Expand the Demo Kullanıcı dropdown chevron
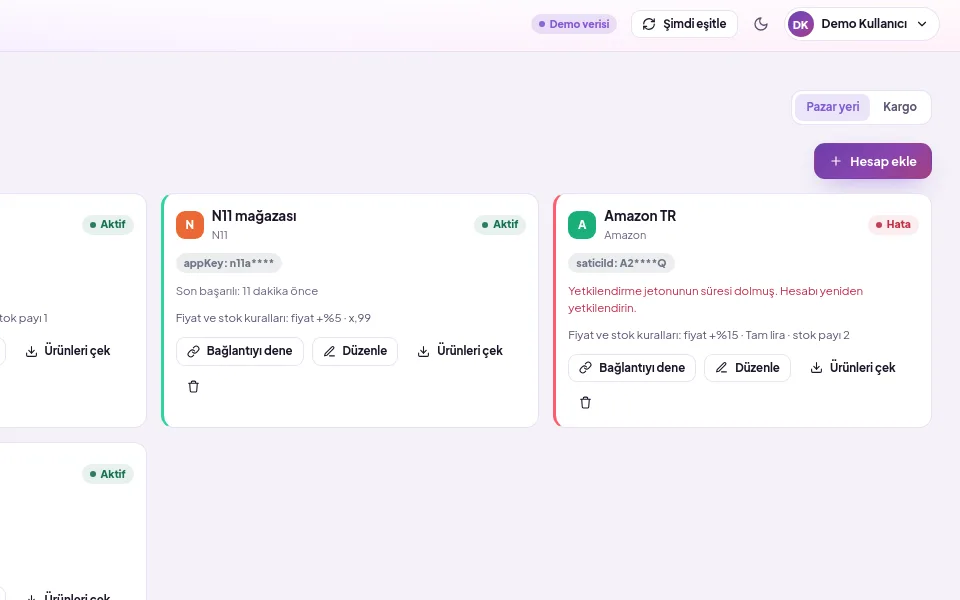The width and height of the screenshot is (960, 600). point(922,24)
